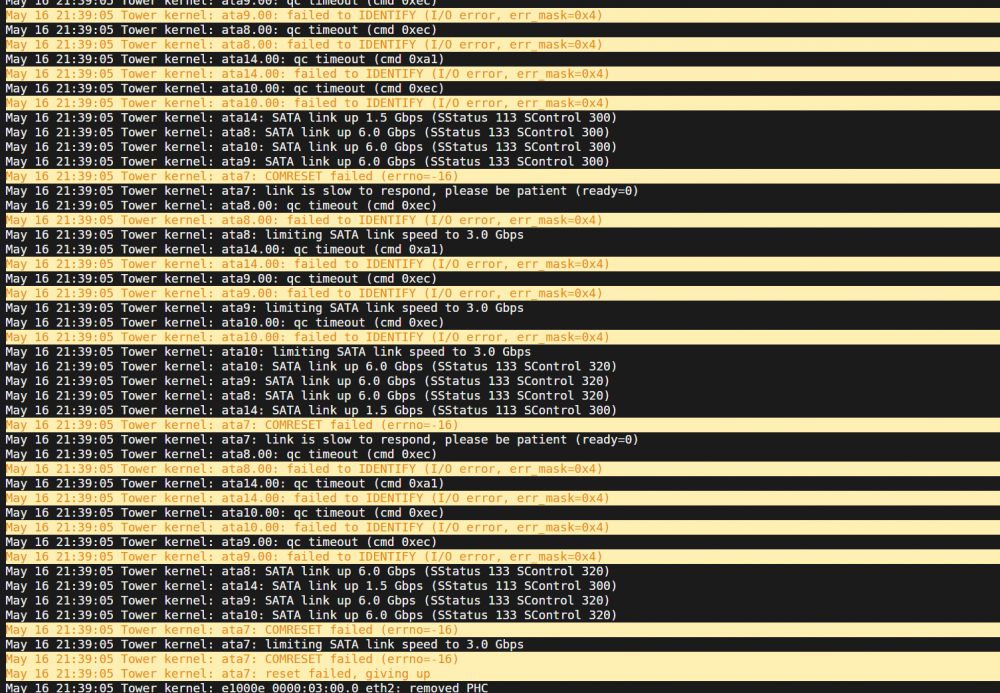The width and height of the screenshot is (1000, 693).
Task: Select highlighted 'ata7: reset failed, giving up' line
Action: (x=503, y=674)
